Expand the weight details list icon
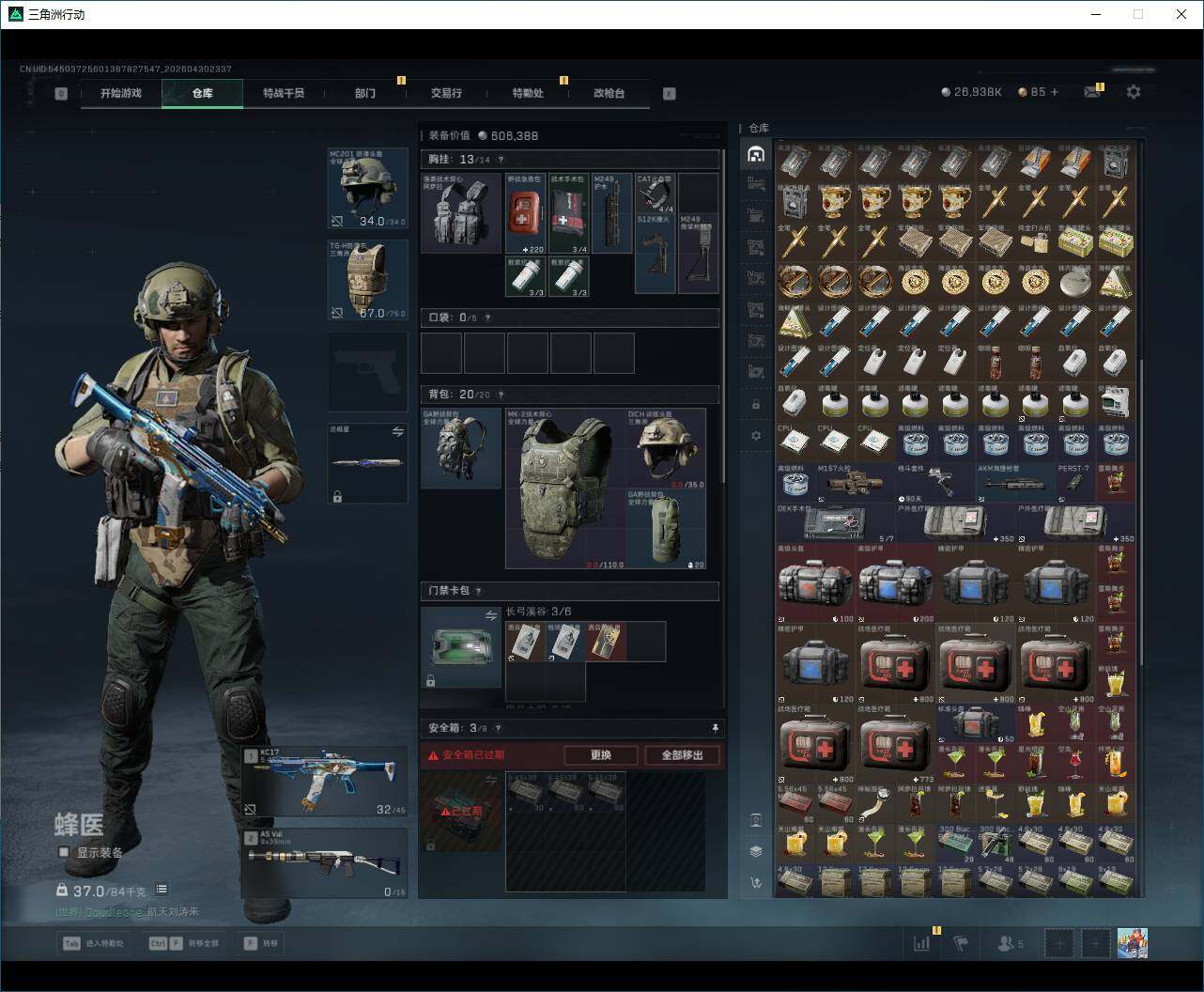The width and height of the screenshot is (1204, 992). coord(162,890)
